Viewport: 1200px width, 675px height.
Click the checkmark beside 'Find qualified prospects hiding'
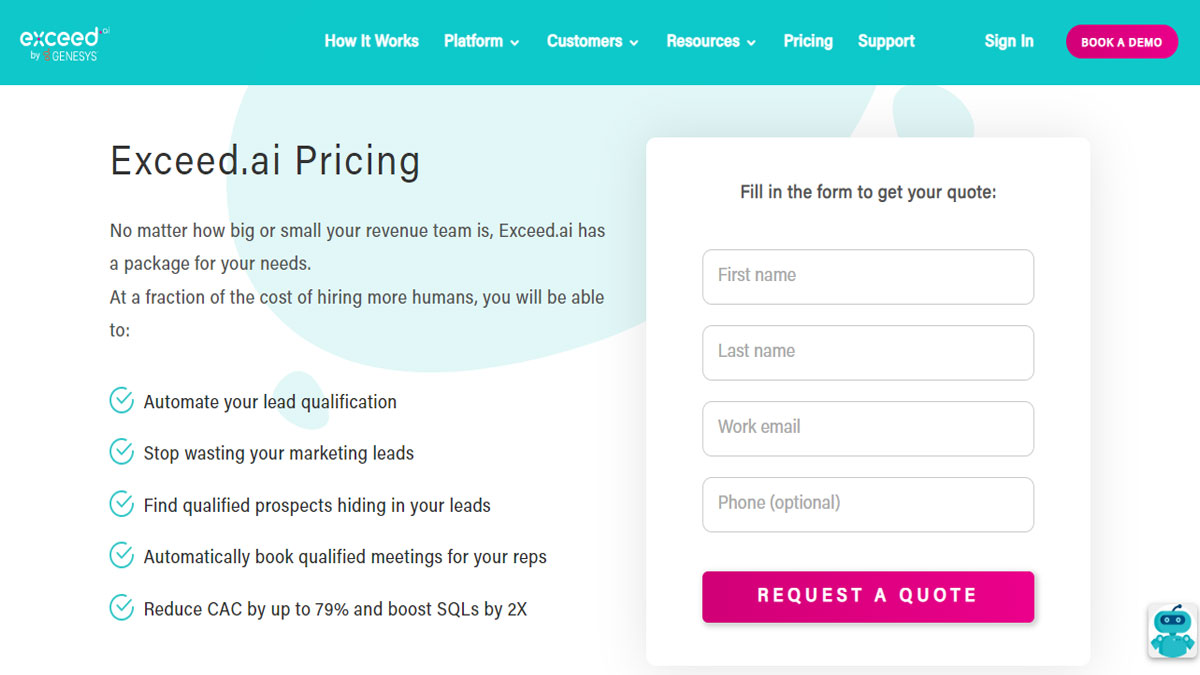click(121, 504)
